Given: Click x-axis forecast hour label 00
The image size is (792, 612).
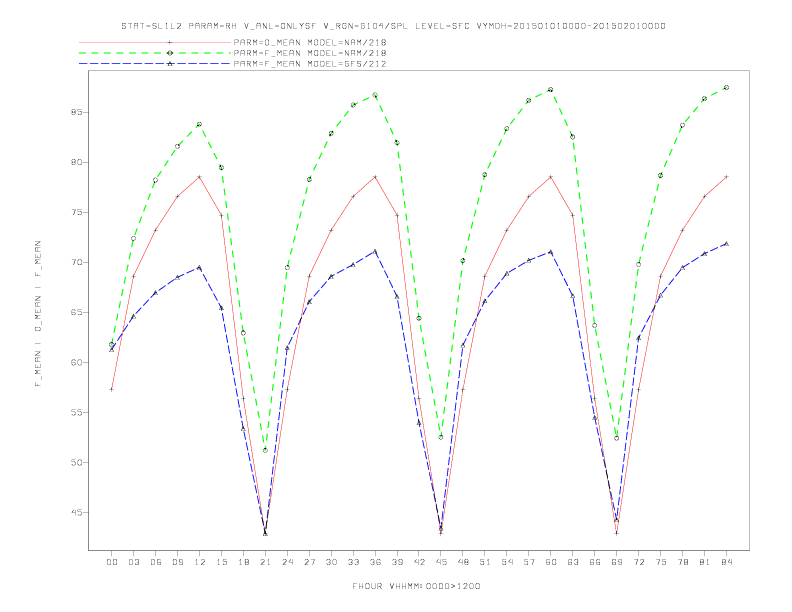Looking at the screenshot, I should tap(112, 562).
